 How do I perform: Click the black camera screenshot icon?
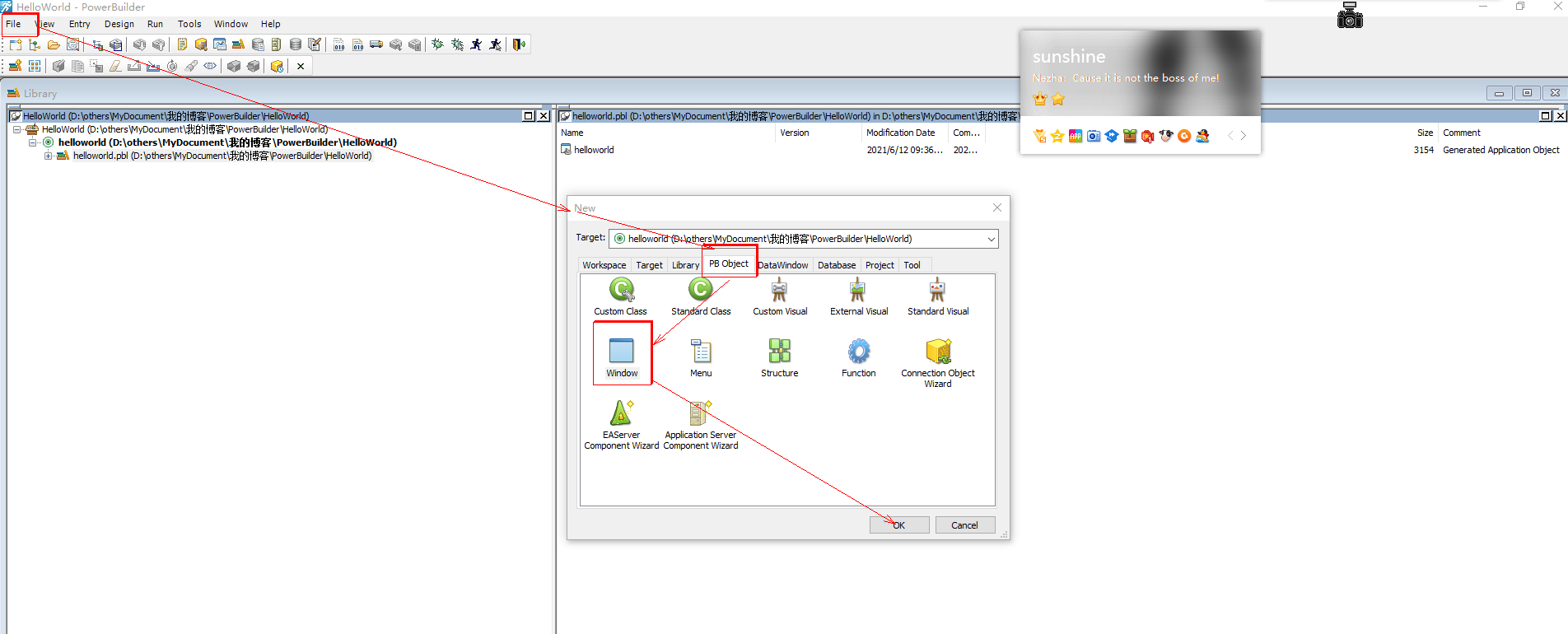coord(1350,15)
